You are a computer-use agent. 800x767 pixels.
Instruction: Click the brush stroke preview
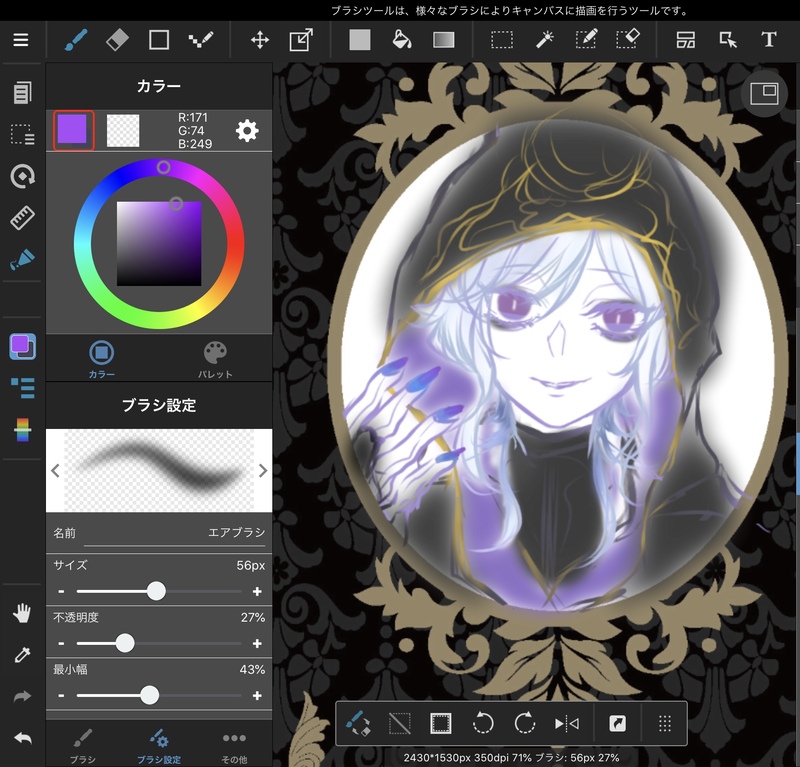click(x=159, y=471)
